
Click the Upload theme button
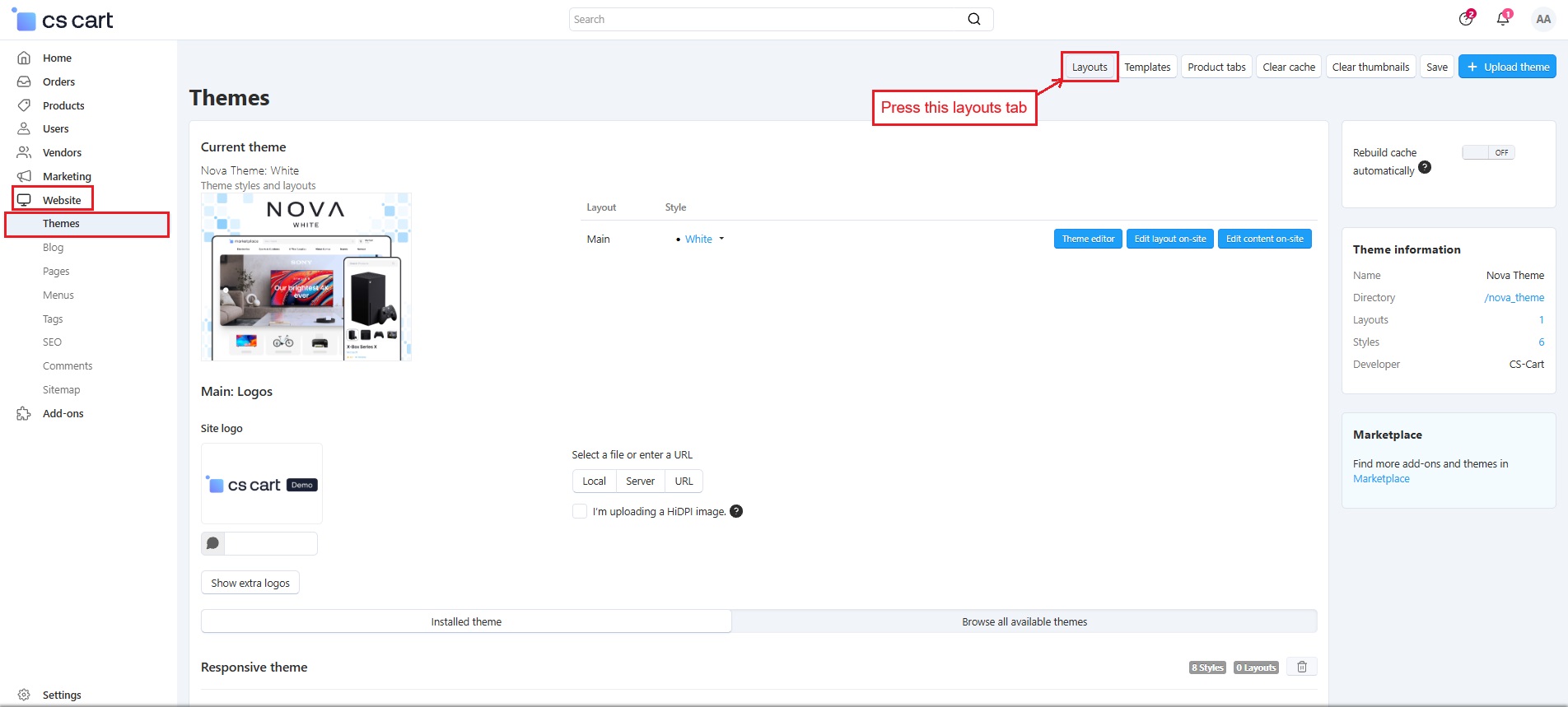(1507, 67)
